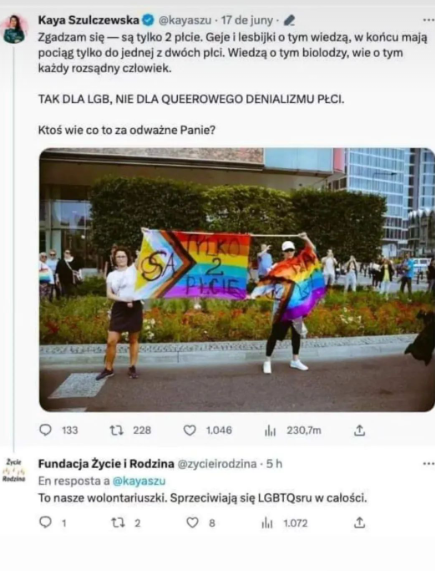The height and width of the screenshot is (571, 435).
Task: Click the edited pencil icon beside the date
Action: tap(289, 20)
